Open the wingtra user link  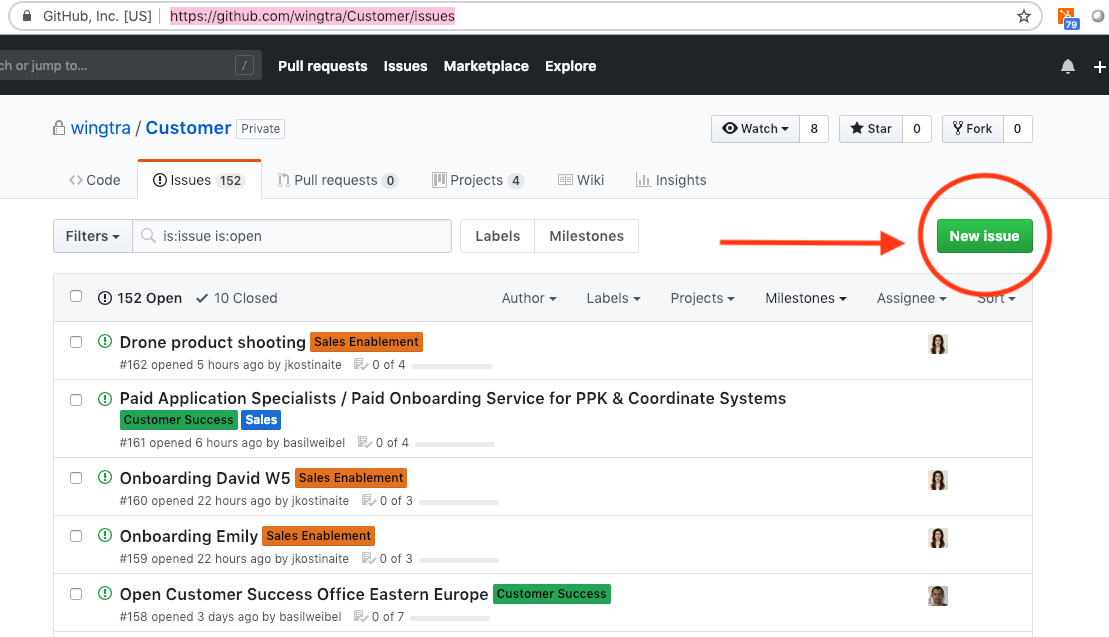tap(101, 128)
